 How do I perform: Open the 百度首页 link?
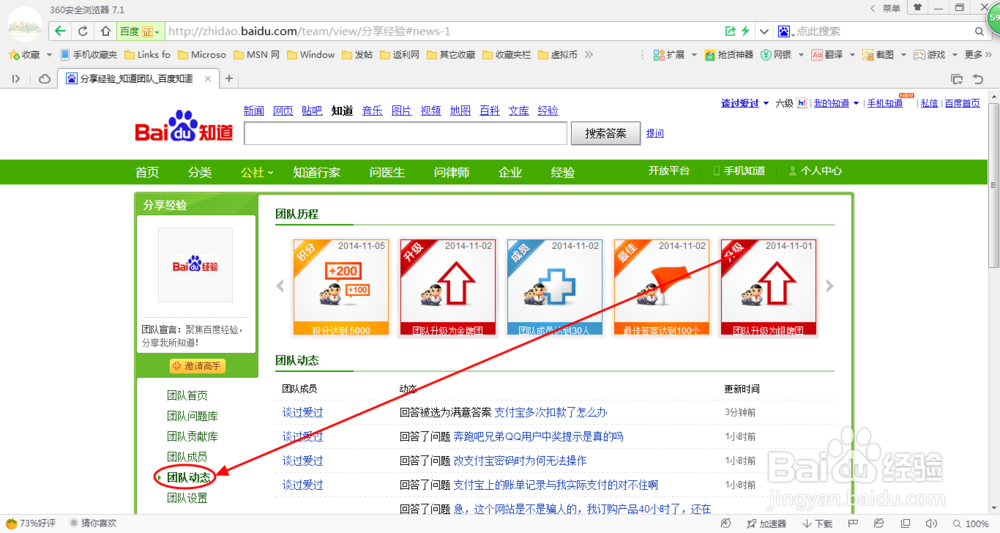click(x=962, y=103)
